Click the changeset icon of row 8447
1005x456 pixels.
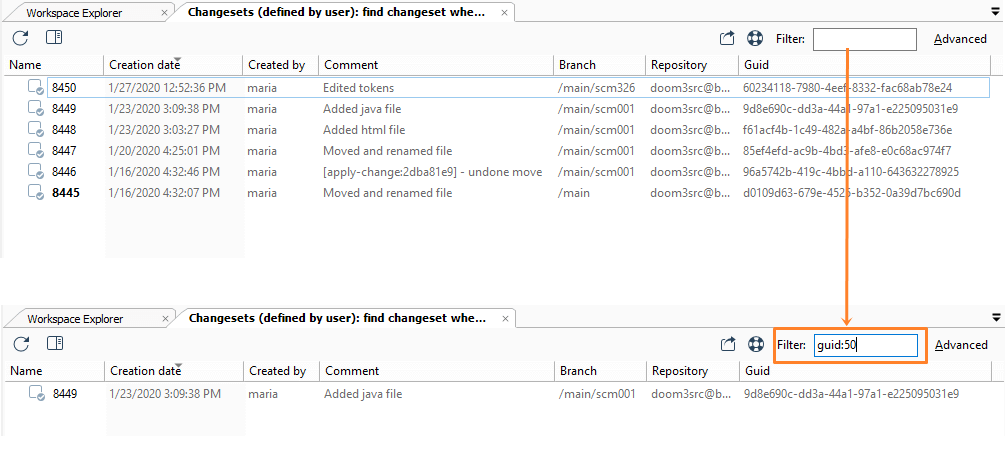[36, 151]
